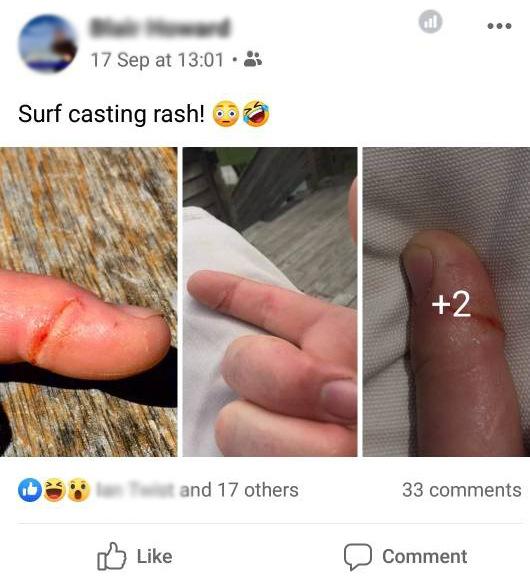Screen dimensions: 530x586
Task: Open the +2 more photos thumbnail
Action: coord(446,302)
